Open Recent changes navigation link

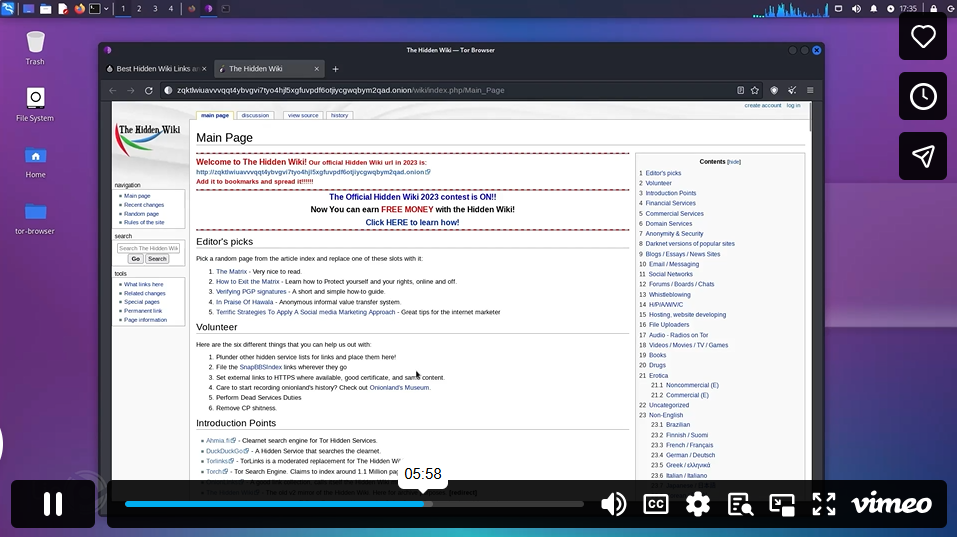click(144, 205)
